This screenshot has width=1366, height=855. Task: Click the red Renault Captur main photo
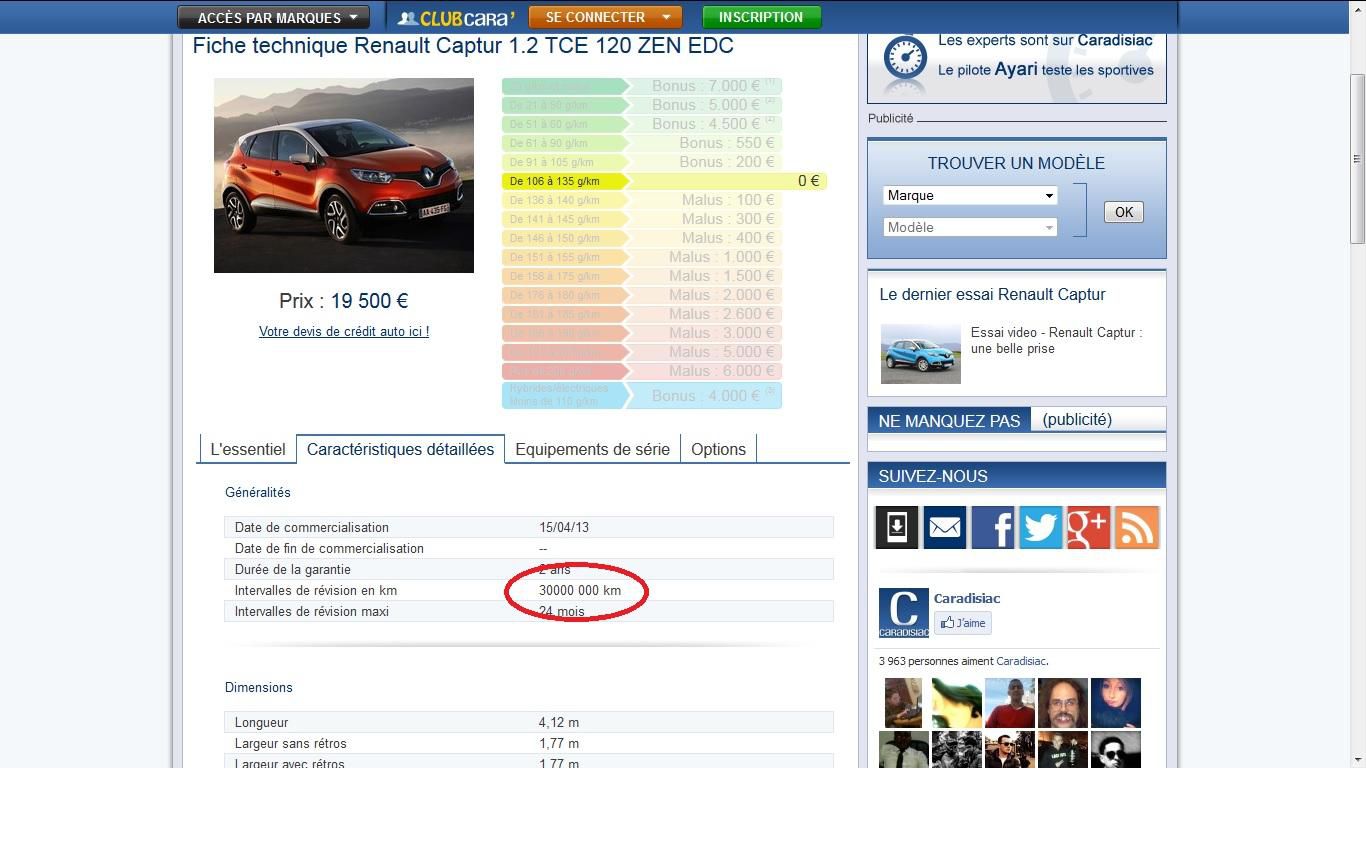coord(344,175)
